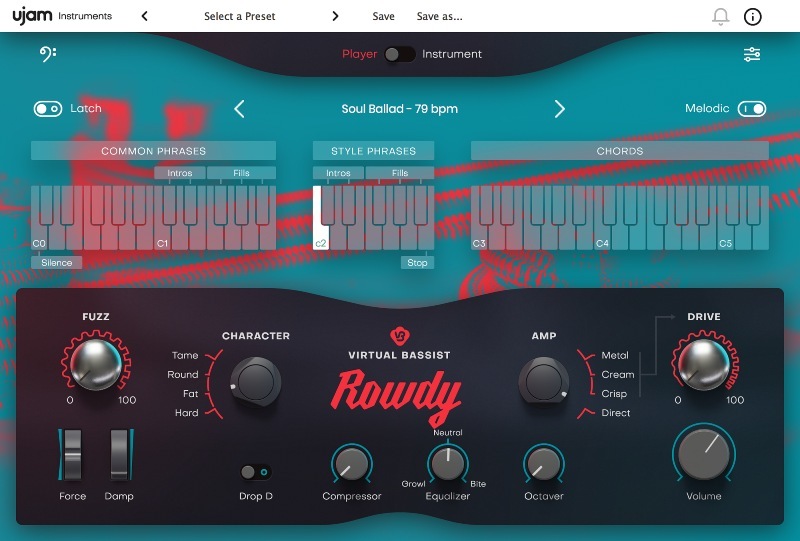Select Instrument mode label

pos(452,54)
